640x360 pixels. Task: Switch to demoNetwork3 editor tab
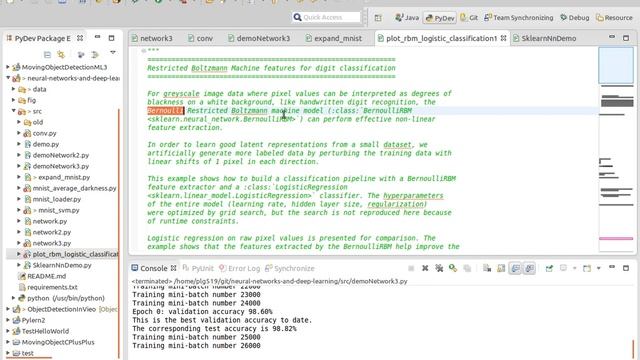coord(259,38)
